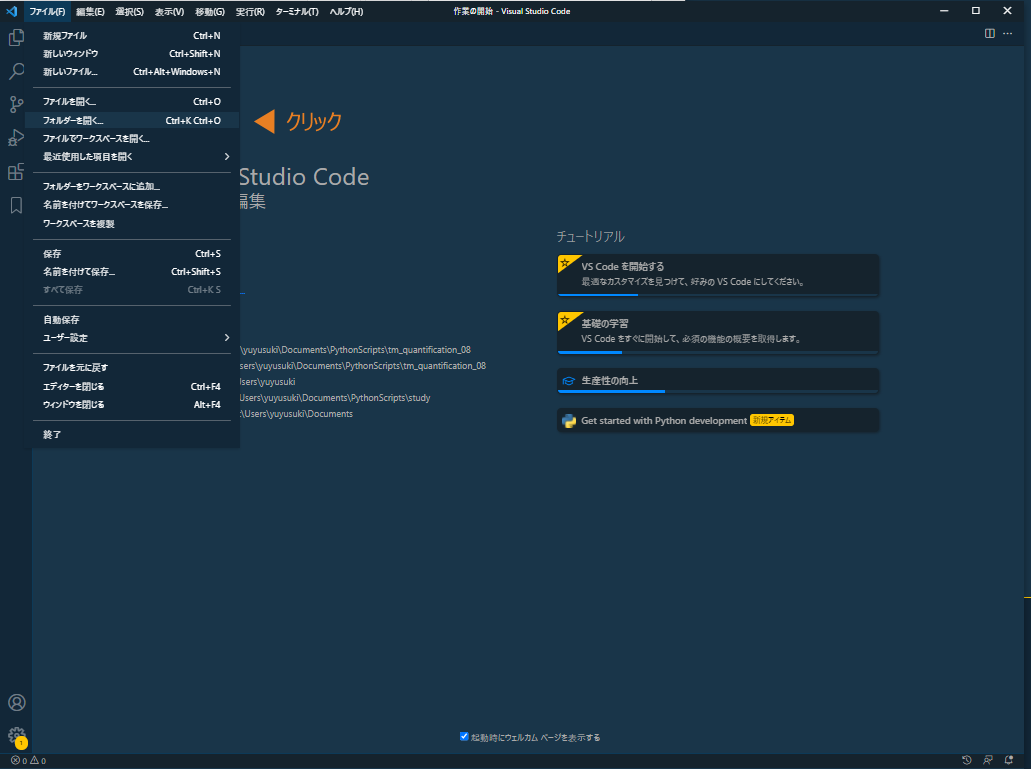Click the feedback icon in status bar

(x=988, y=760)
